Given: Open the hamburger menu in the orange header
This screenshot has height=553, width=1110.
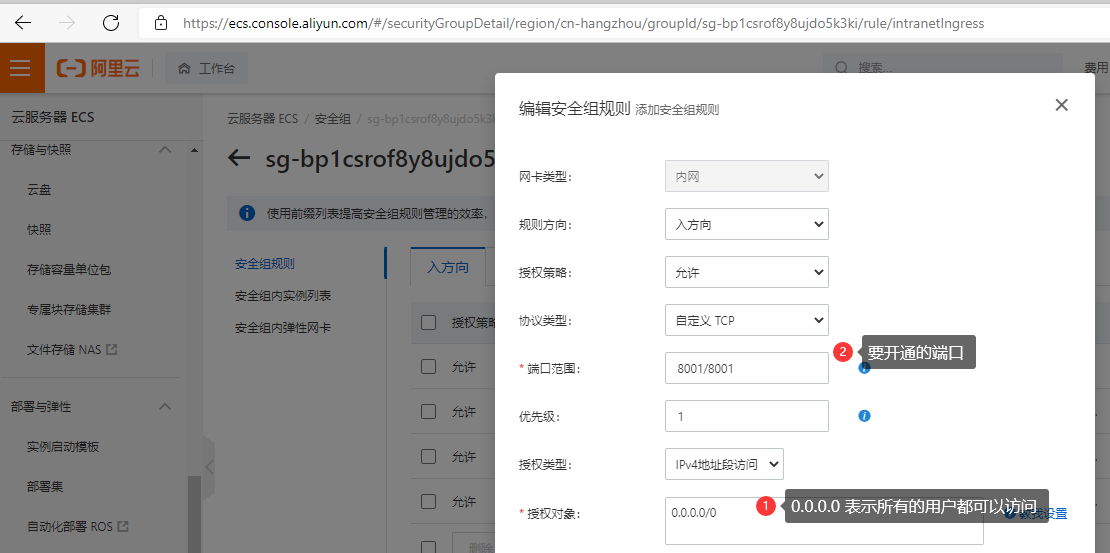Looking at the screenshot, I should [21, 68].
